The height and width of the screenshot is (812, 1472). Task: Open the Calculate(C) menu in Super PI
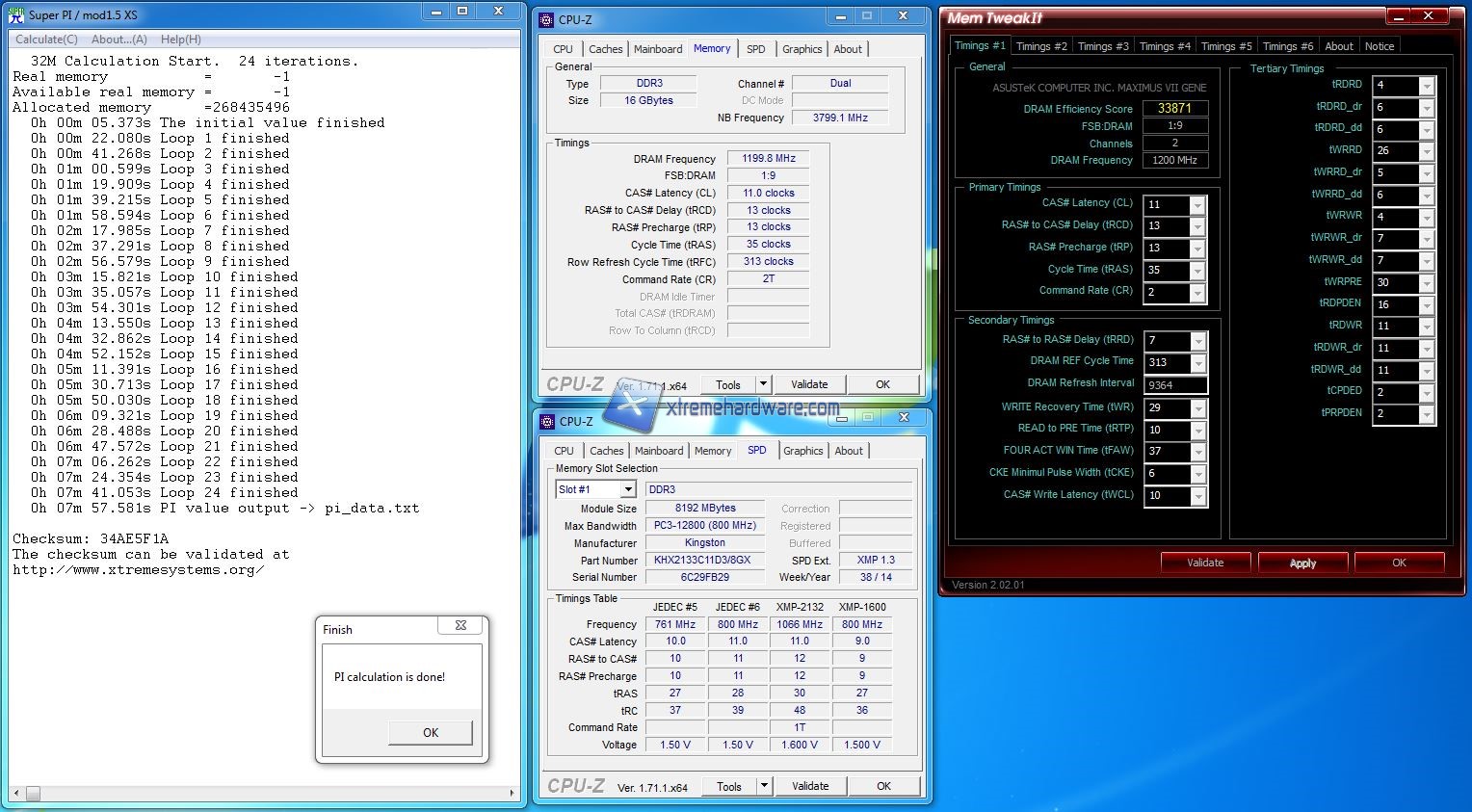pos(46,39)
